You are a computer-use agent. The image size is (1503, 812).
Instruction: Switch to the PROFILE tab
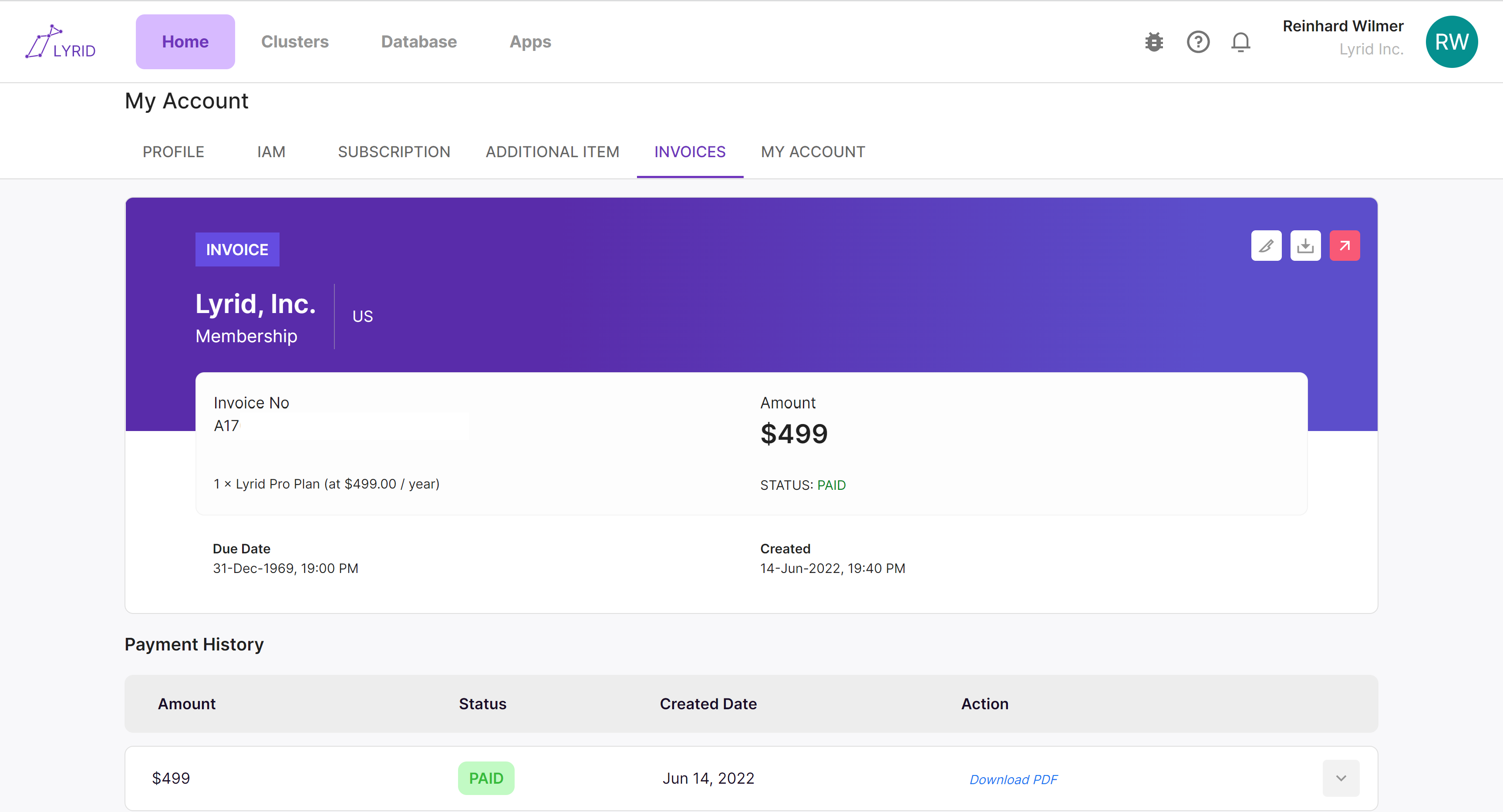[173, 152]
